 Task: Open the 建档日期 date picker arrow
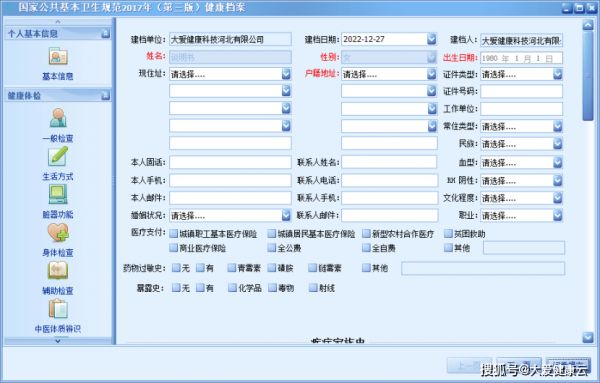coord(432,39)
